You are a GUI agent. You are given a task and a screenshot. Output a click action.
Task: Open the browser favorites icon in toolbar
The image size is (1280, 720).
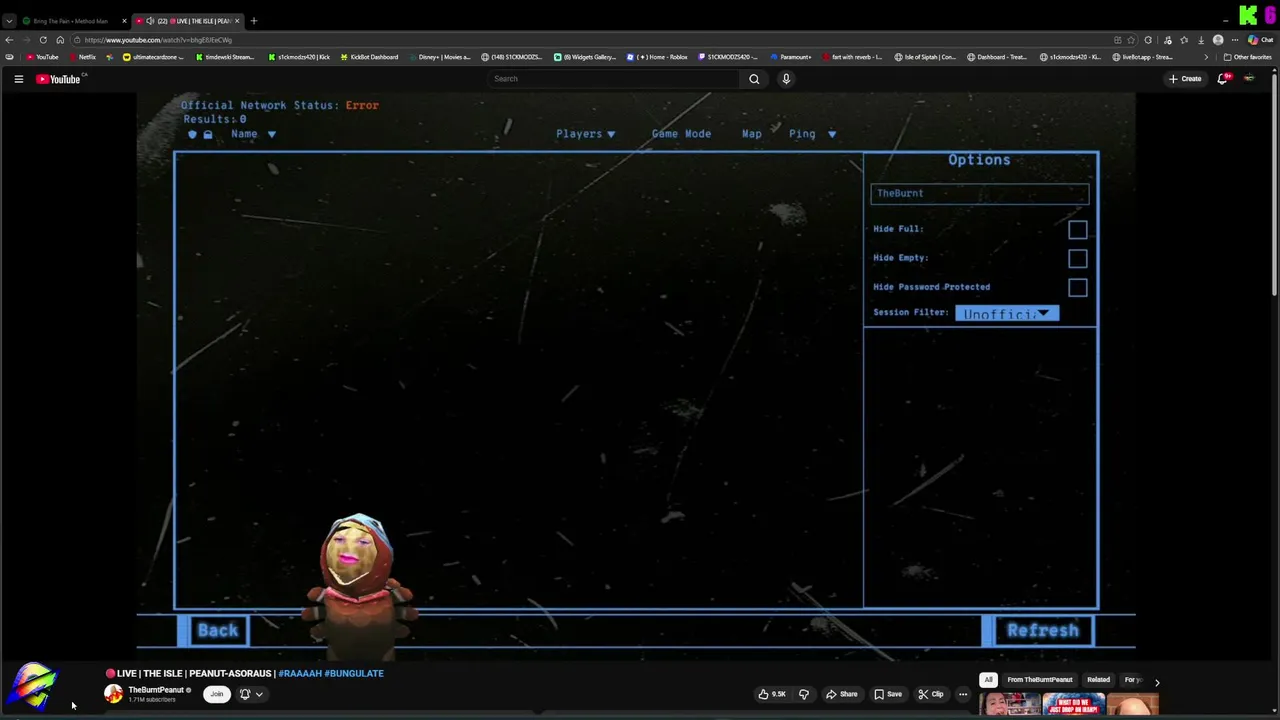click(x=1184, y=40)
